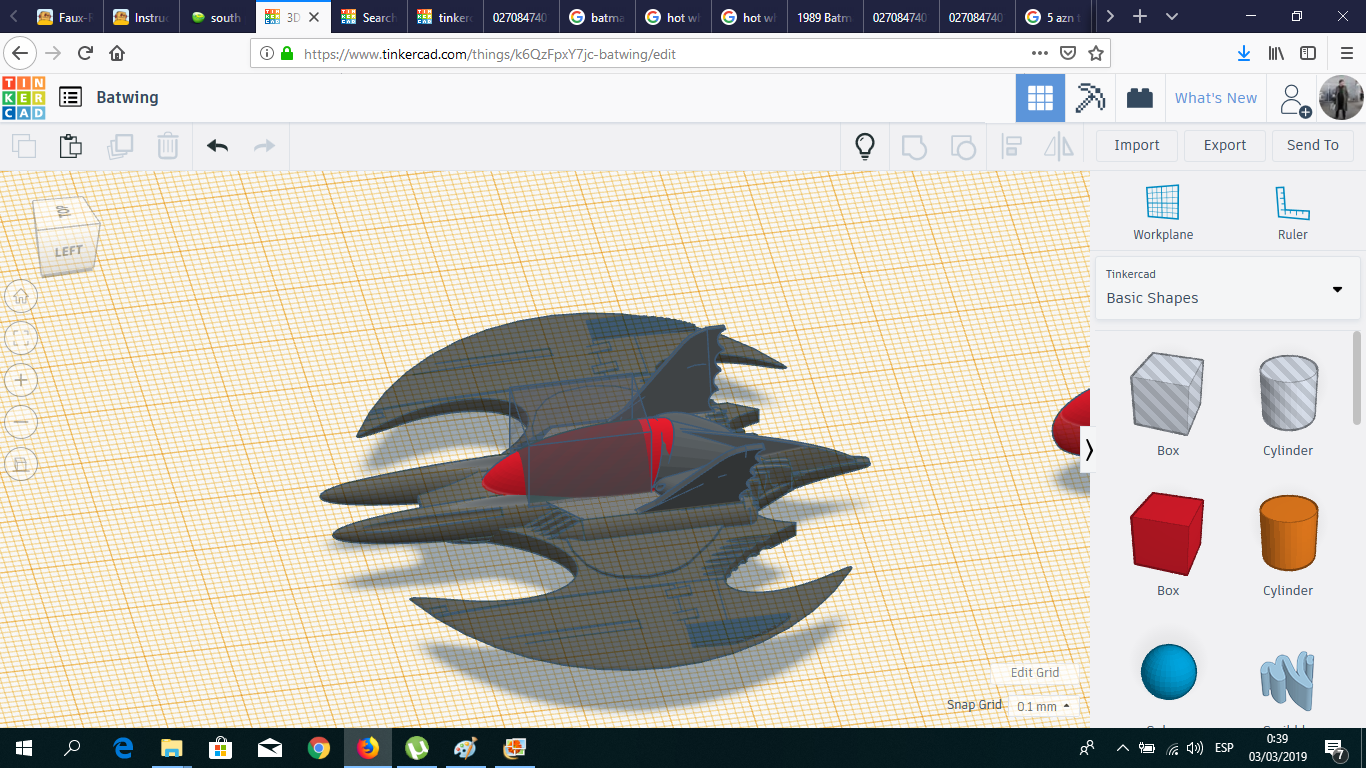Zoom in with the plus button
This screenshot has height=768, width=1366.
pyautogui.click(x=22, y=380)
